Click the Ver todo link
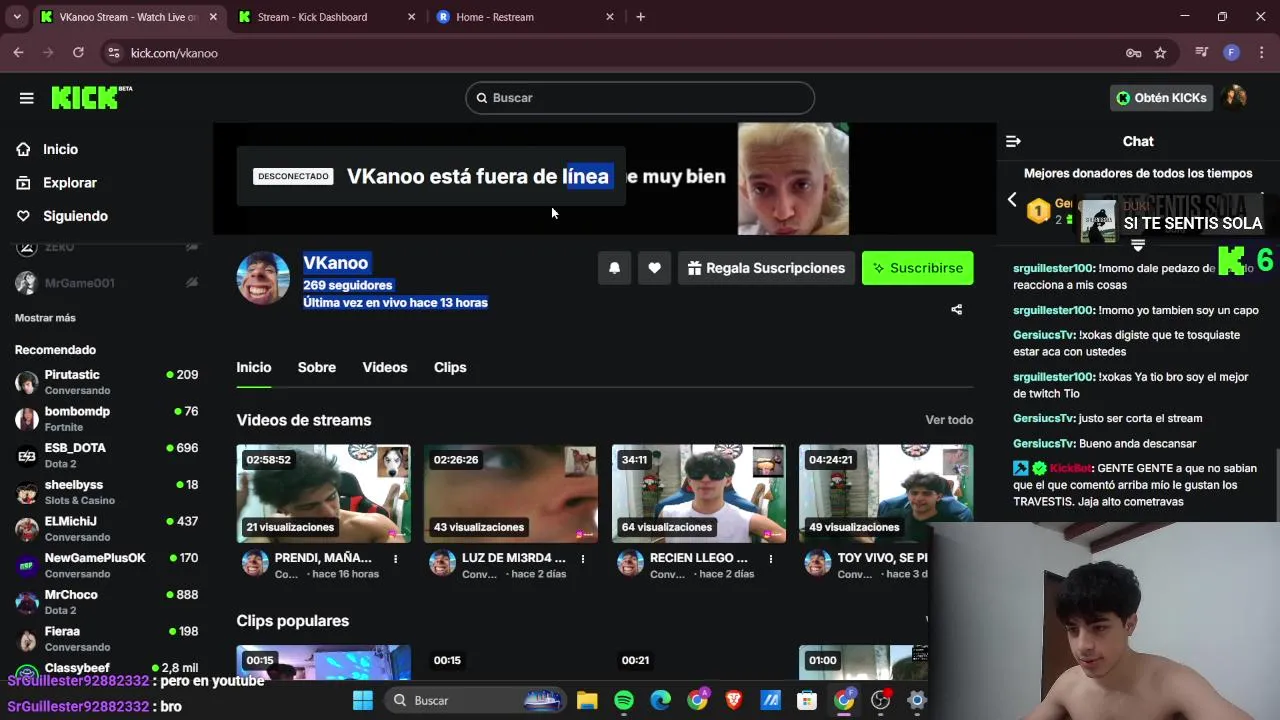This screenshot has height=720, width=1280. pyautogui.click(x=949, y=420)
